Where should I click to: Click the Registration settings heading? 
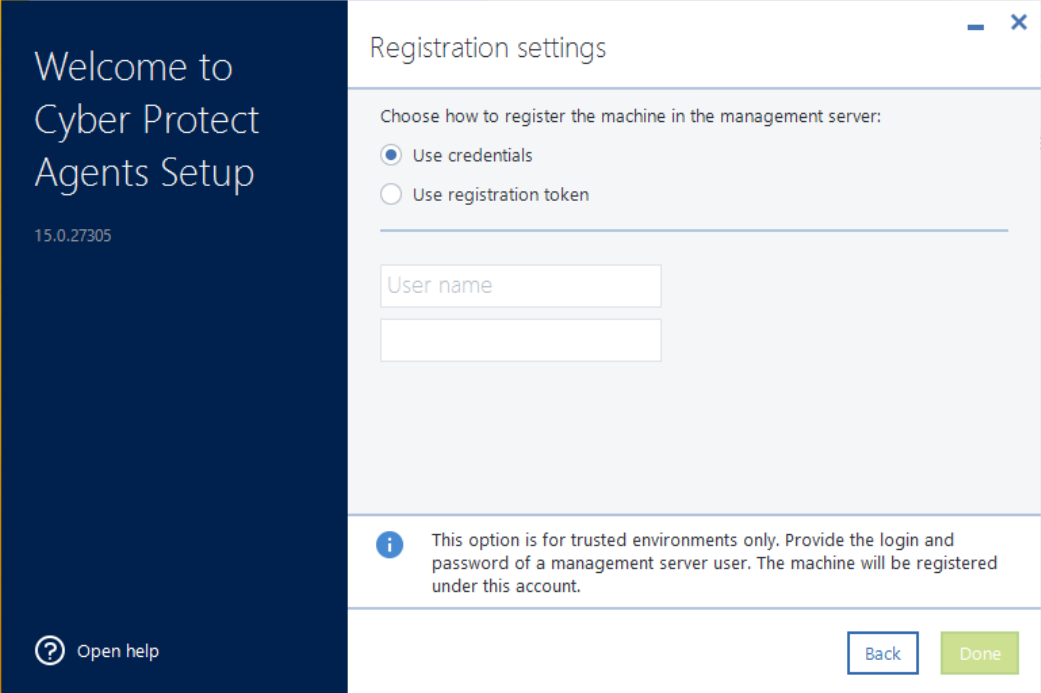[488, 48]
